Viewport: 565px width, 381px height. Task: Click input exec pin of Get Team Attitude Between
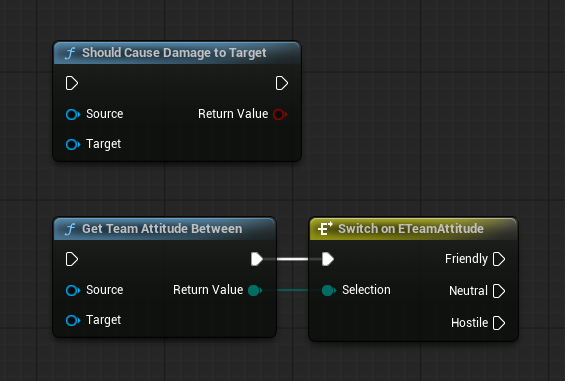point(72,259)
